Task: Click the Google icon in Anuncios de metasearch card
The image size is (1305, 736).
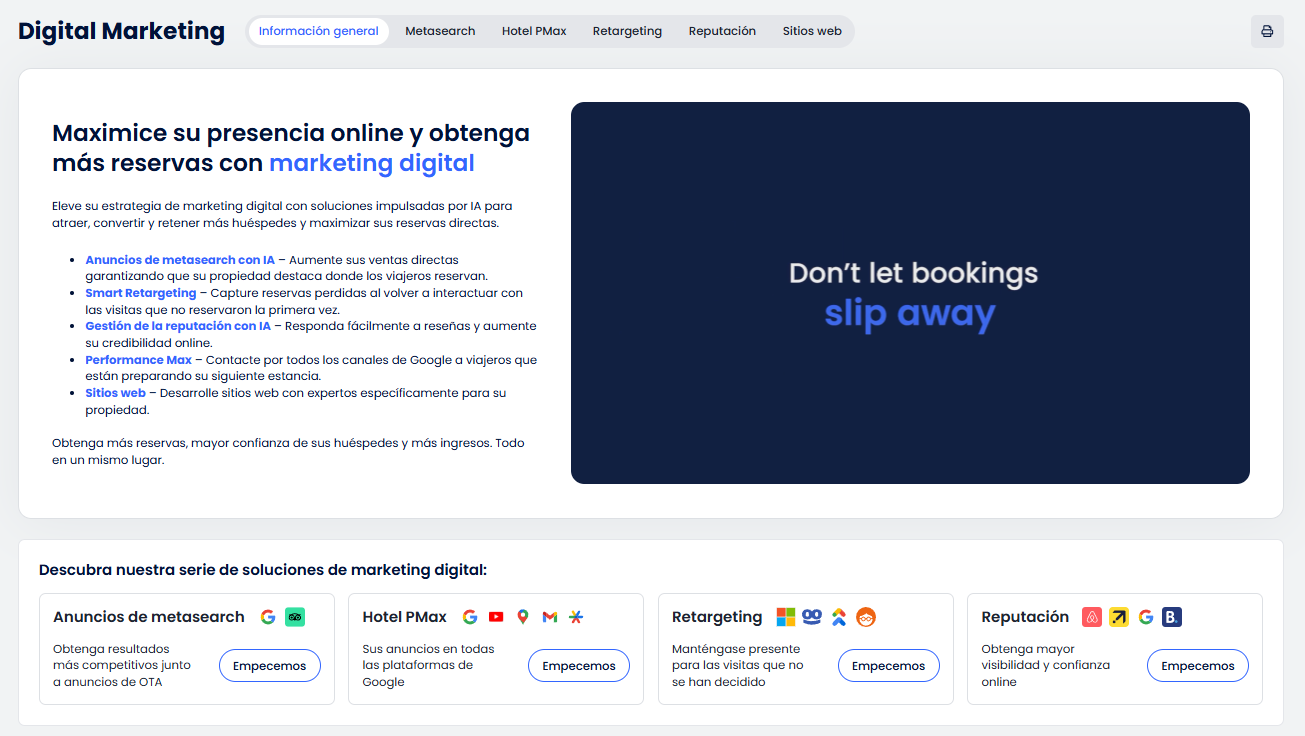Action: point(268,617)
